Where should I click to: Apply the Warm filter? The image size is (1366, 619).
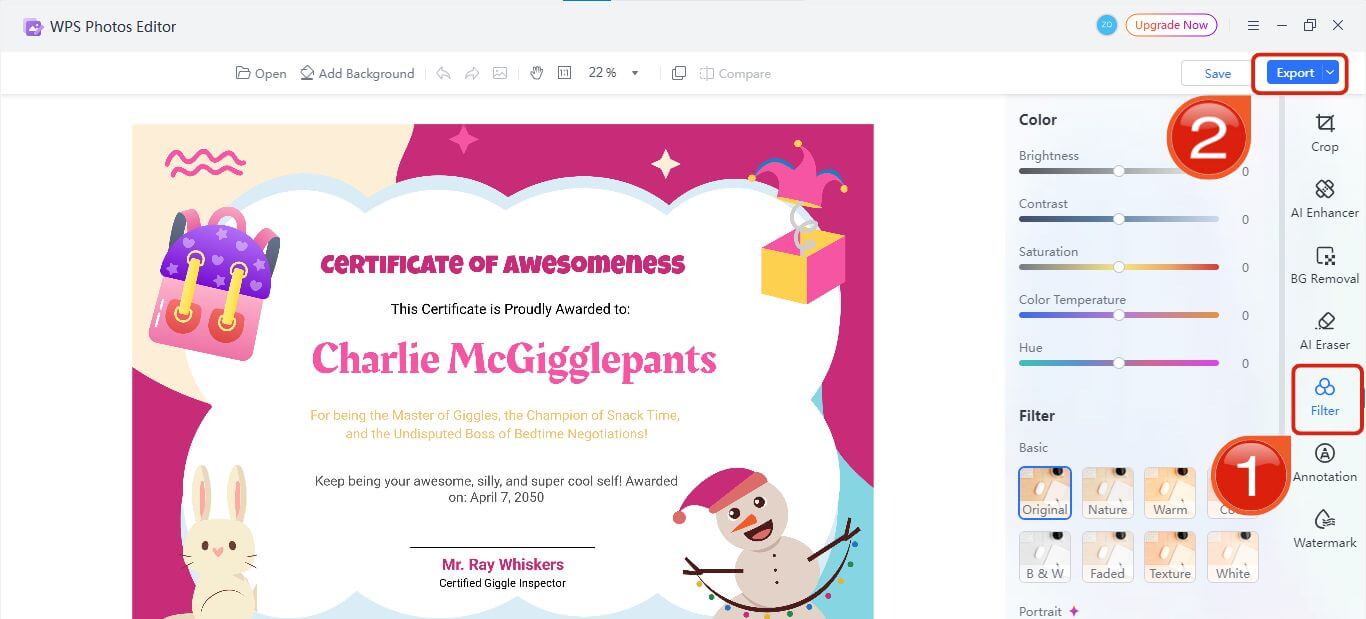click(1170, 492)
